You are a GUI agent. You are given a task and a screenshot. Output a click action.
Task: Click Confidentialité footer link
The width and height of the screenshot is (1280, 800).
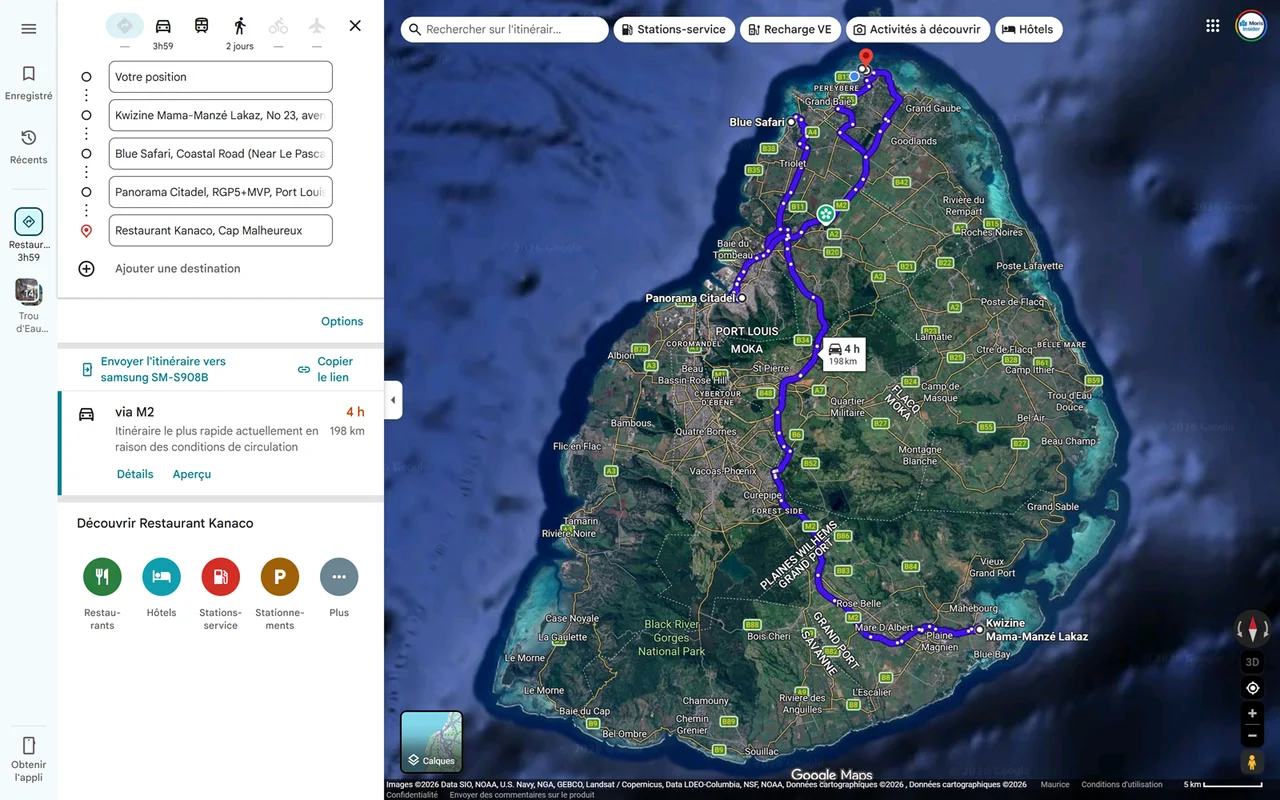coord(412,795)
